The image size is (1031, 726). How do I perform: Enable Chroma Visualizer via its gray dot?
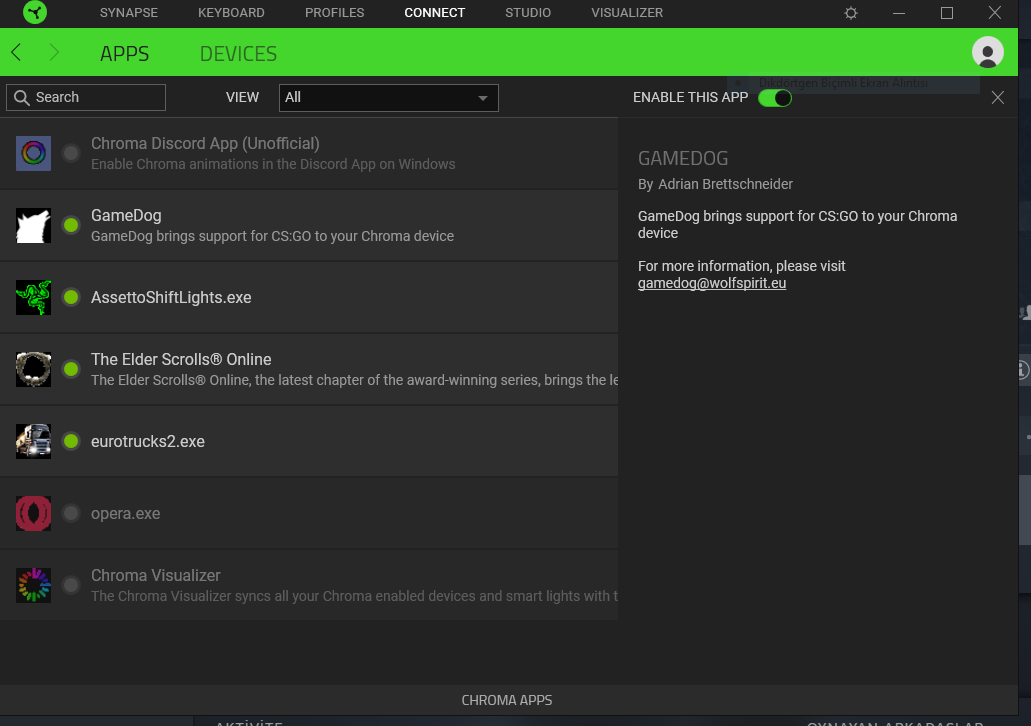71,585
